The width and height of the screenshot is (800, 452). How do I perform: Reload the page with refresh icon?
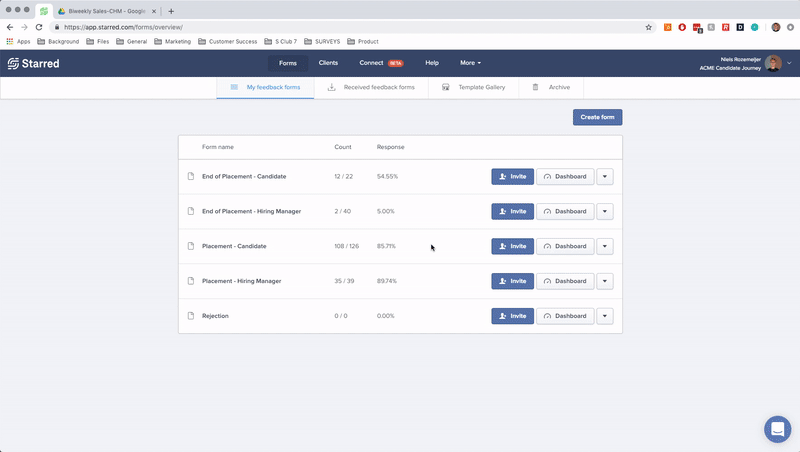[39, 27]
